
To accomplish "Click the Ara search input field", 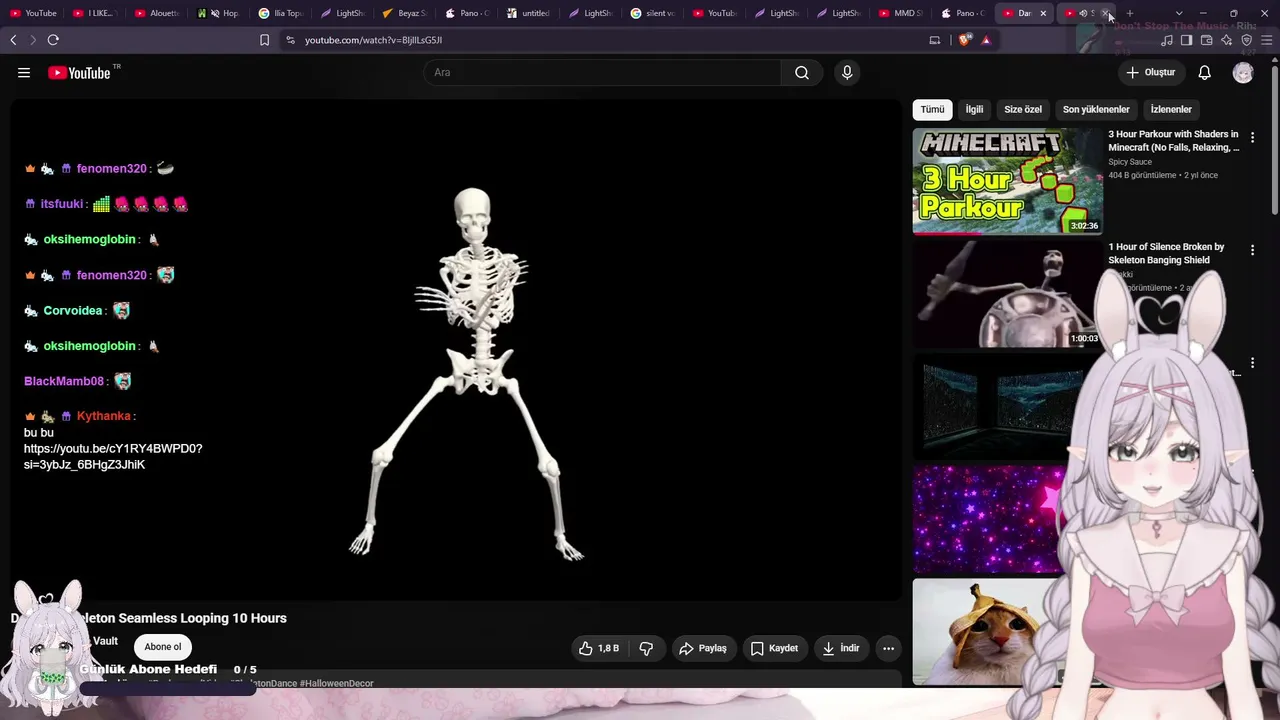I will (602, 72).
